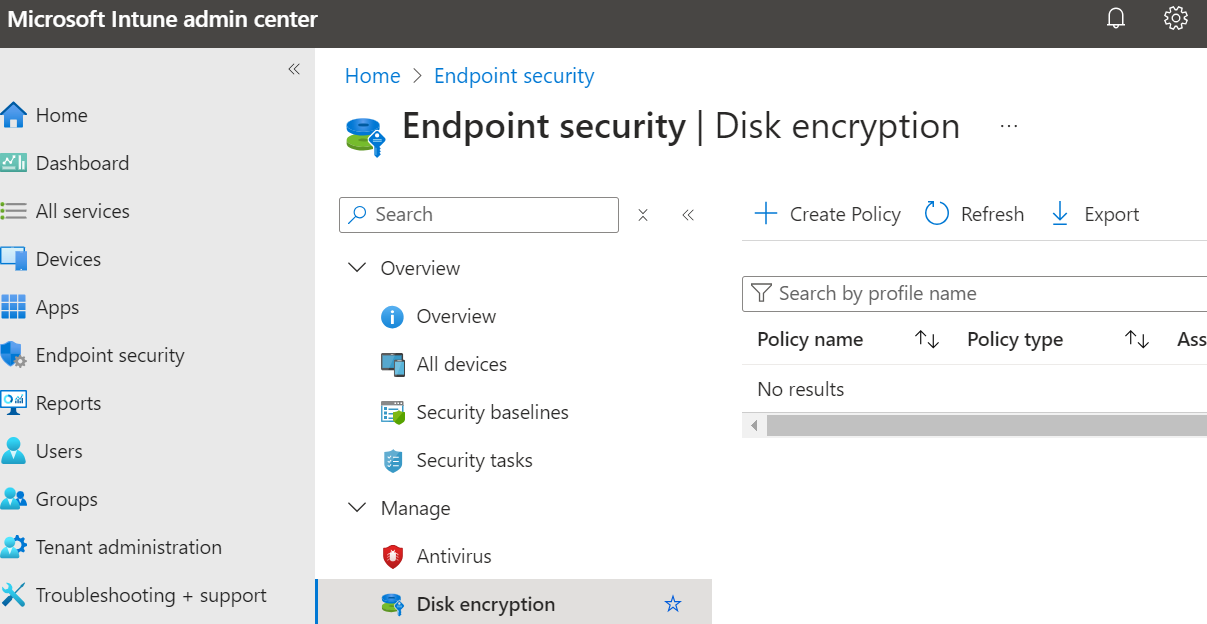Collapse the Overview section chevron
This screenshot has width=1207, height=624.
point(357,268)
